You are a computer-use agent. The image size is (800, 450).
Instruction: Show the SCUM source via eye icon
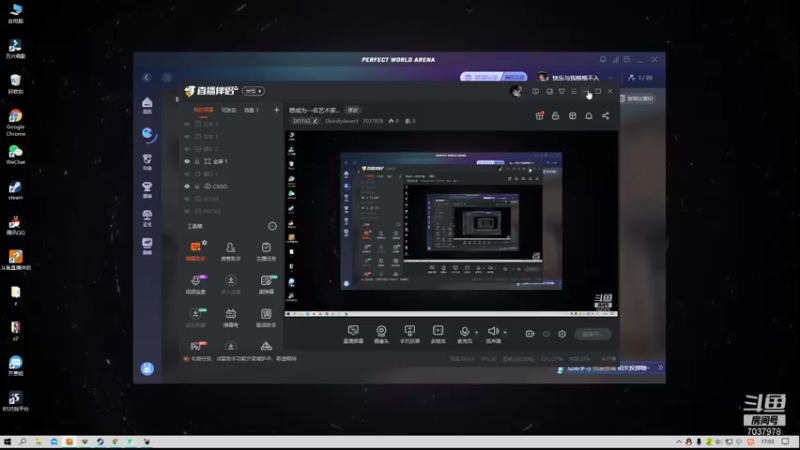187,199
